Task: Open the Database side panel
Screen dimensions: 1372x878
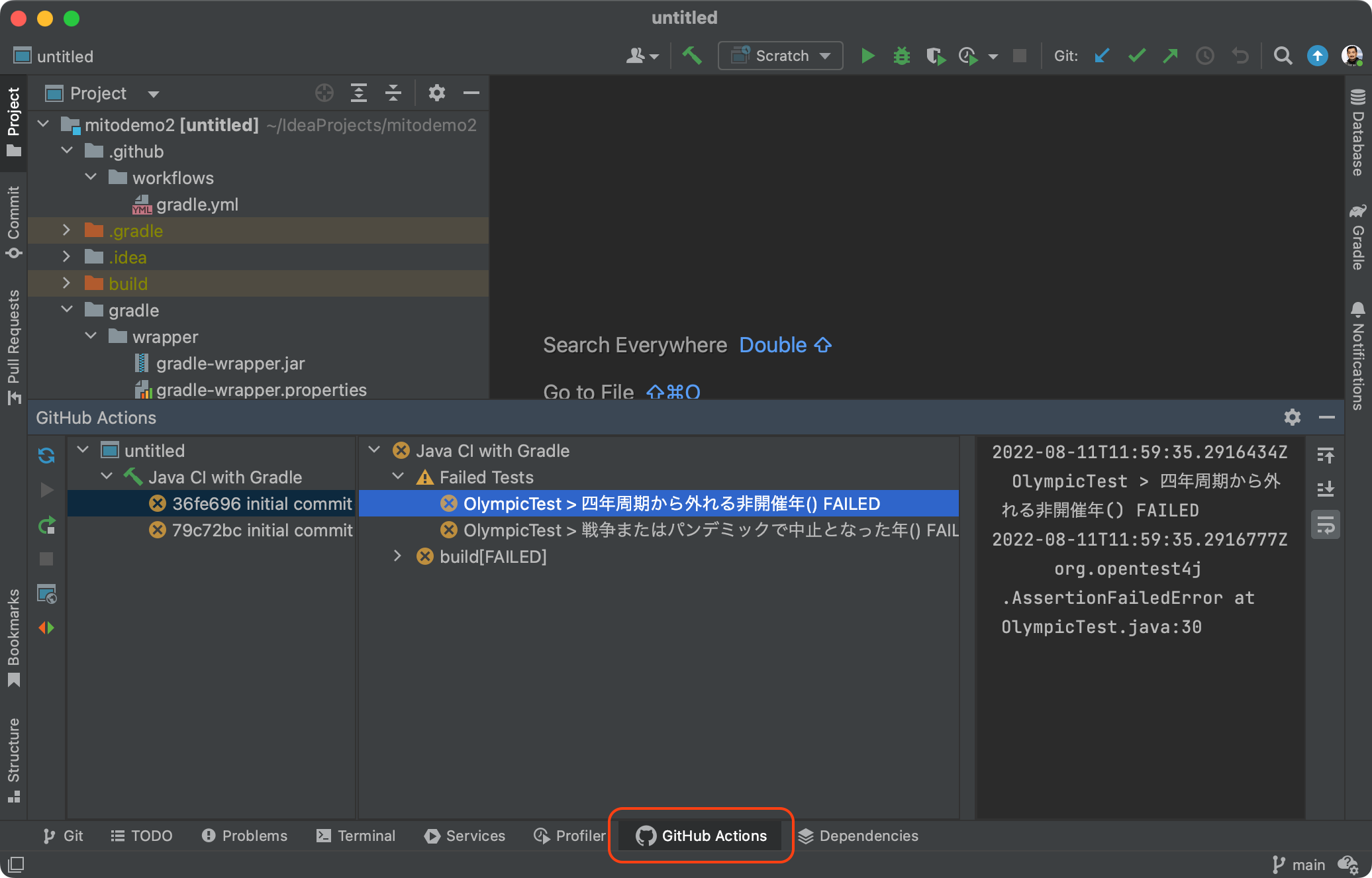Action: [1358, 132]
